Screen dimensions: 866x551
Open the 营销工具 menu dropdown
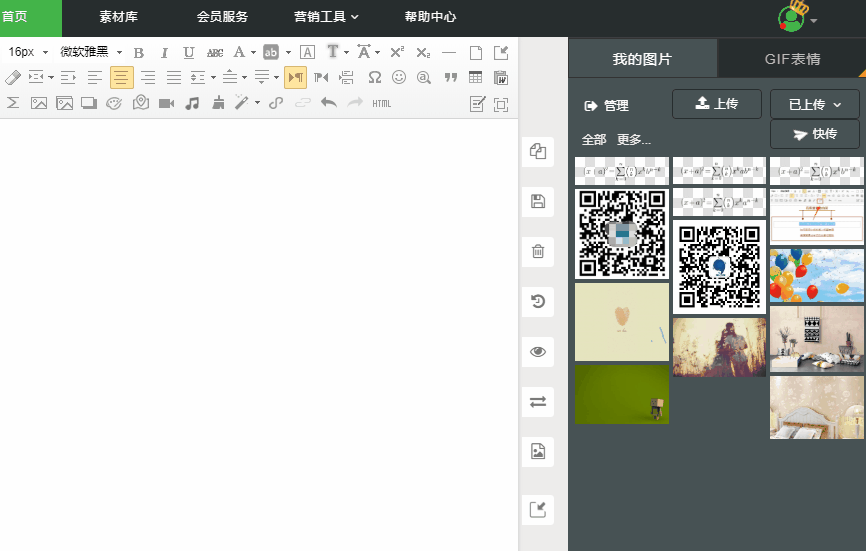326,17
